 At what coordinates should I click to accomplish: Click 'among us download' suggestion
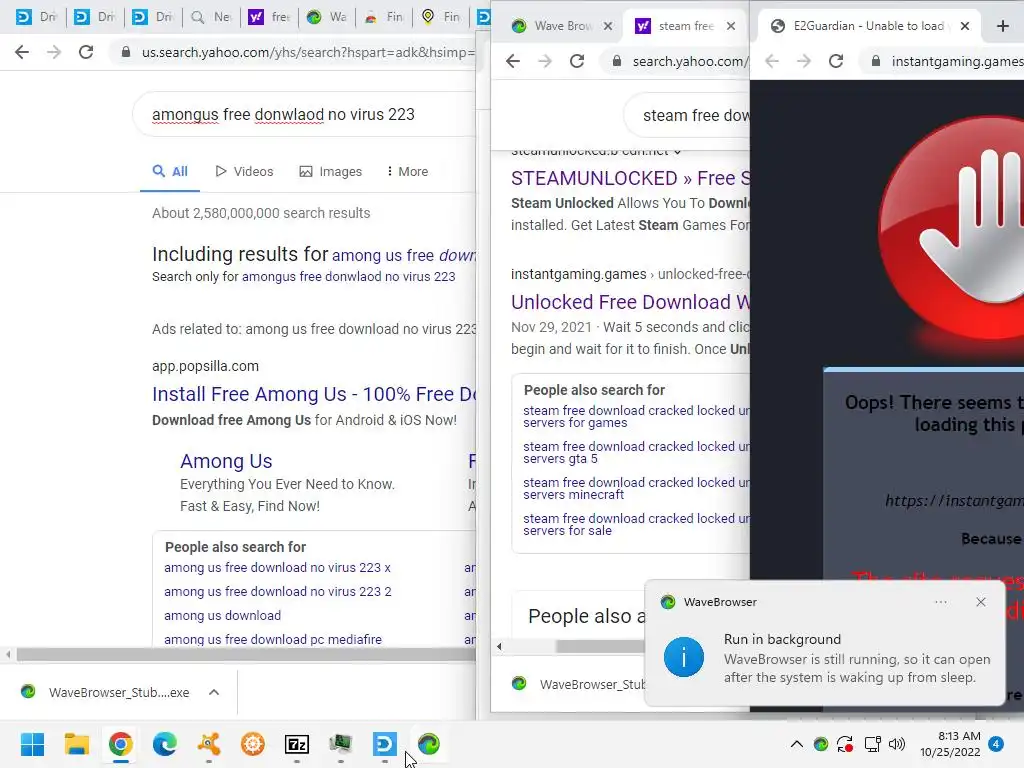tap(223, 615)
